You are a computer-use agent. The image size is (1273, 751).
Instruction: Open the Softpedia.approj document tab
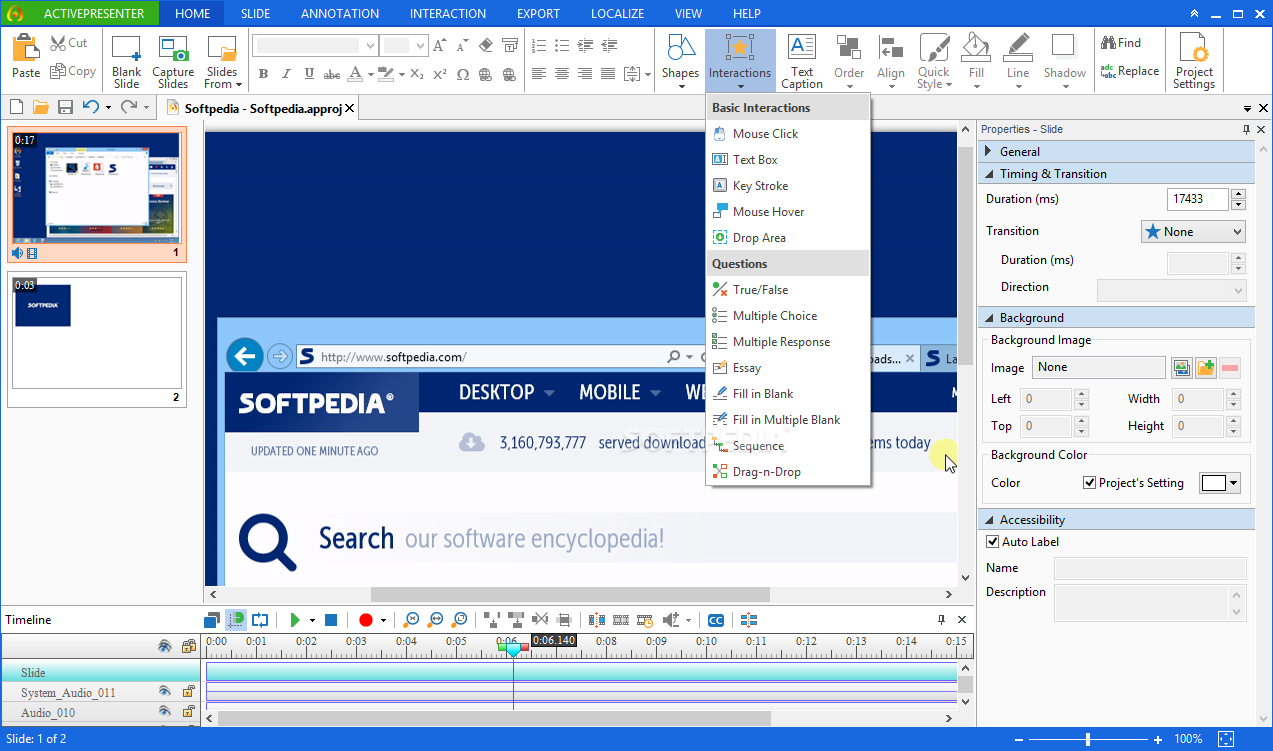click(258, 108)
